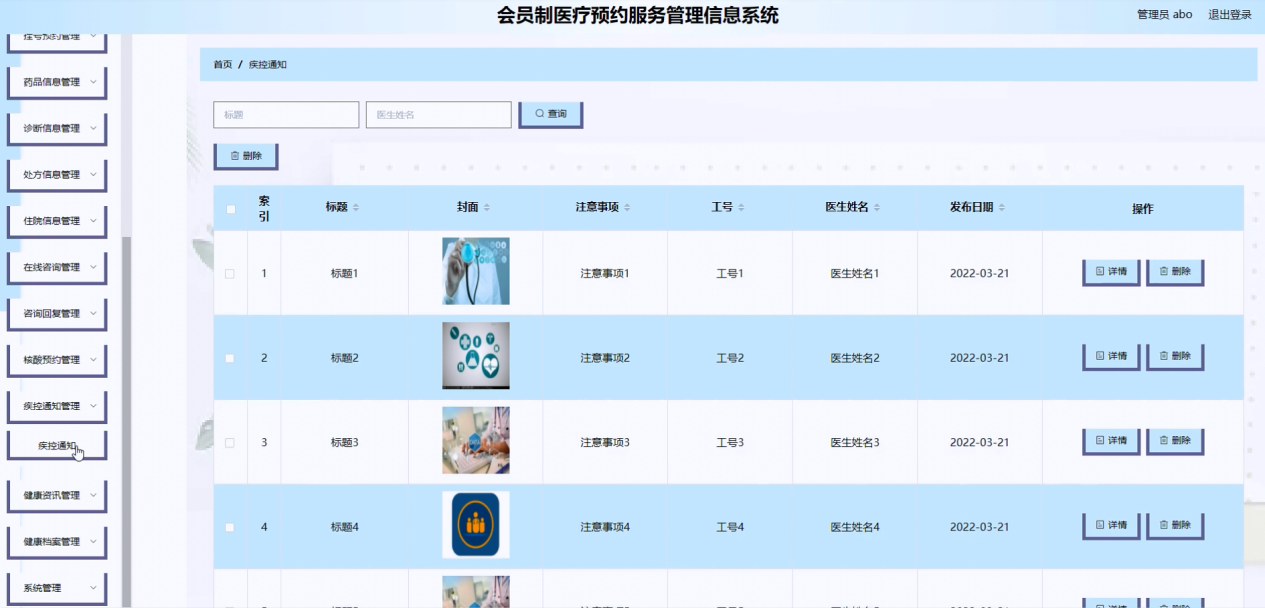Sort table by the 发布日期 column sort icon
Viewport: 1265px width, 608px height.
tap(1002, 208)
